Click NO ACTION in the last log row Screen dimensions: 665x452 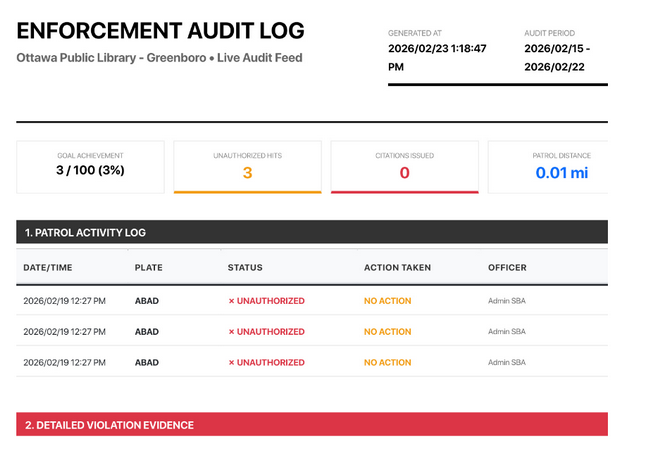[387, 362]
